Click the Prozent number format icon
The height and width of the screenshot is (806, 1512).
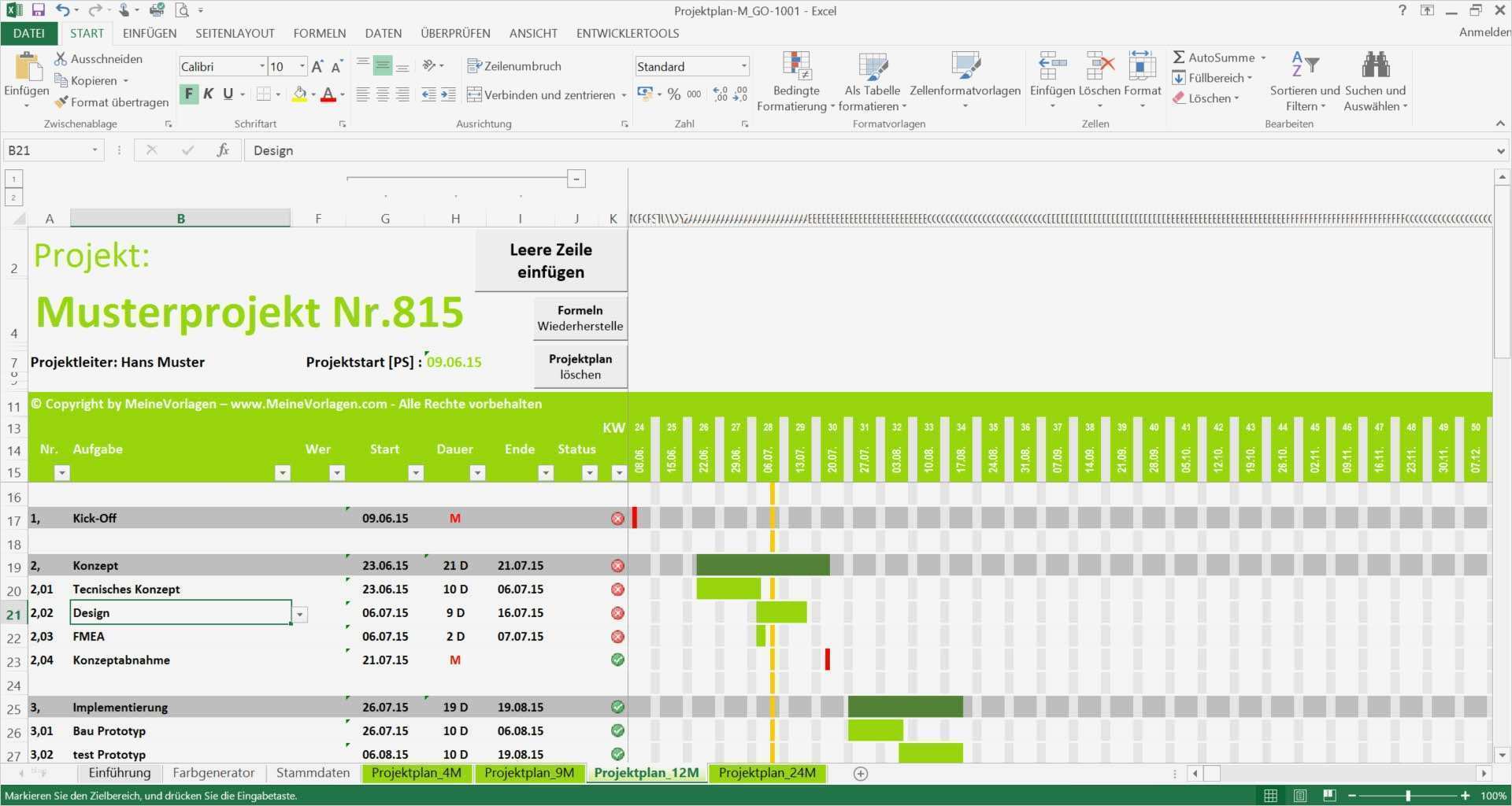674,94
